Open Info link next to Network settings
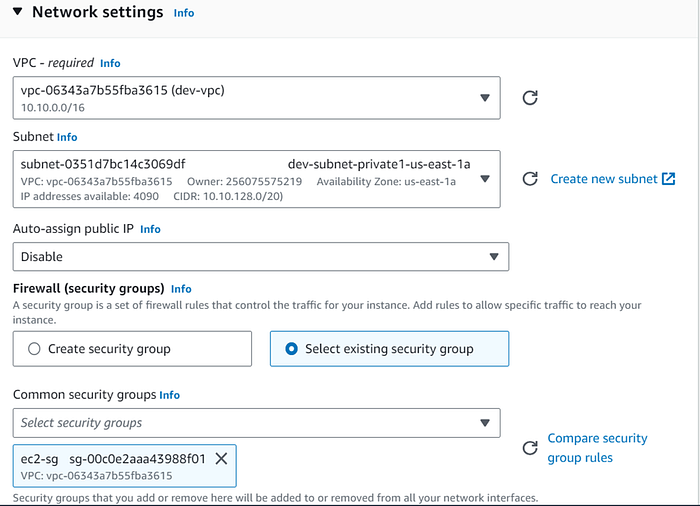Screen dimensions: 700x506 click(x=184, y=13)
